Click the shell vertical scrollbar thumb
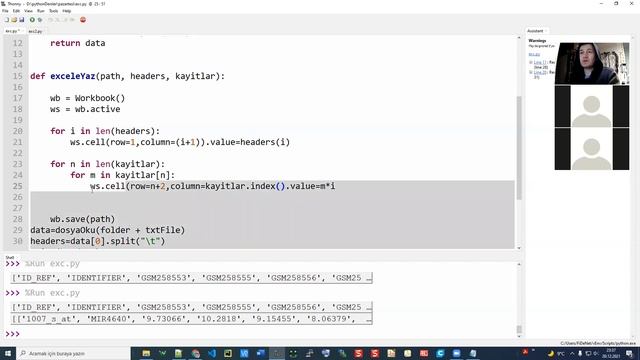640x360 pixels. coord(519,329)
